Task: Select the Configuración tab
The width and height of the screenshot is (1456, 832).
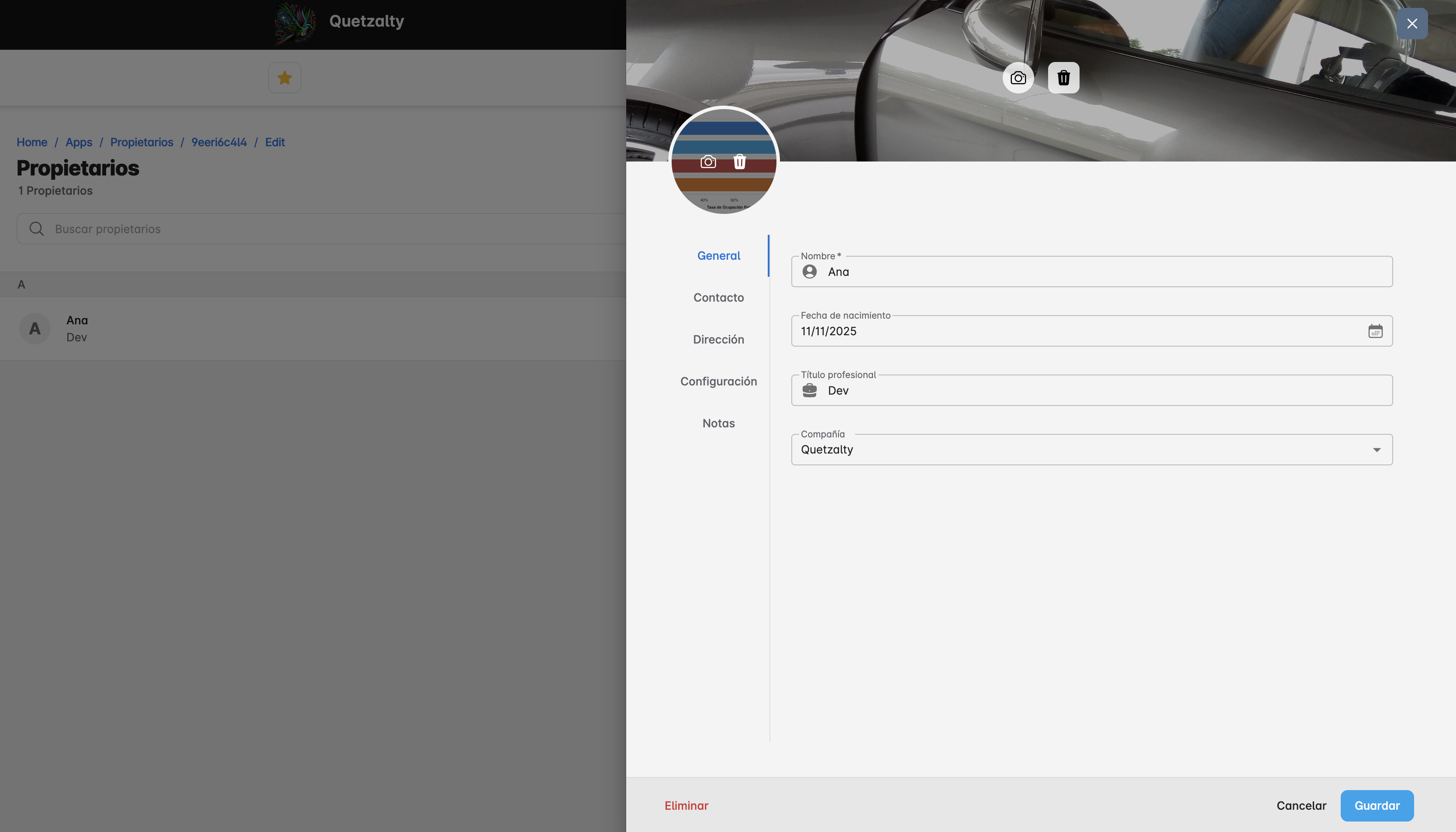Action: click(x=718, y=381)
